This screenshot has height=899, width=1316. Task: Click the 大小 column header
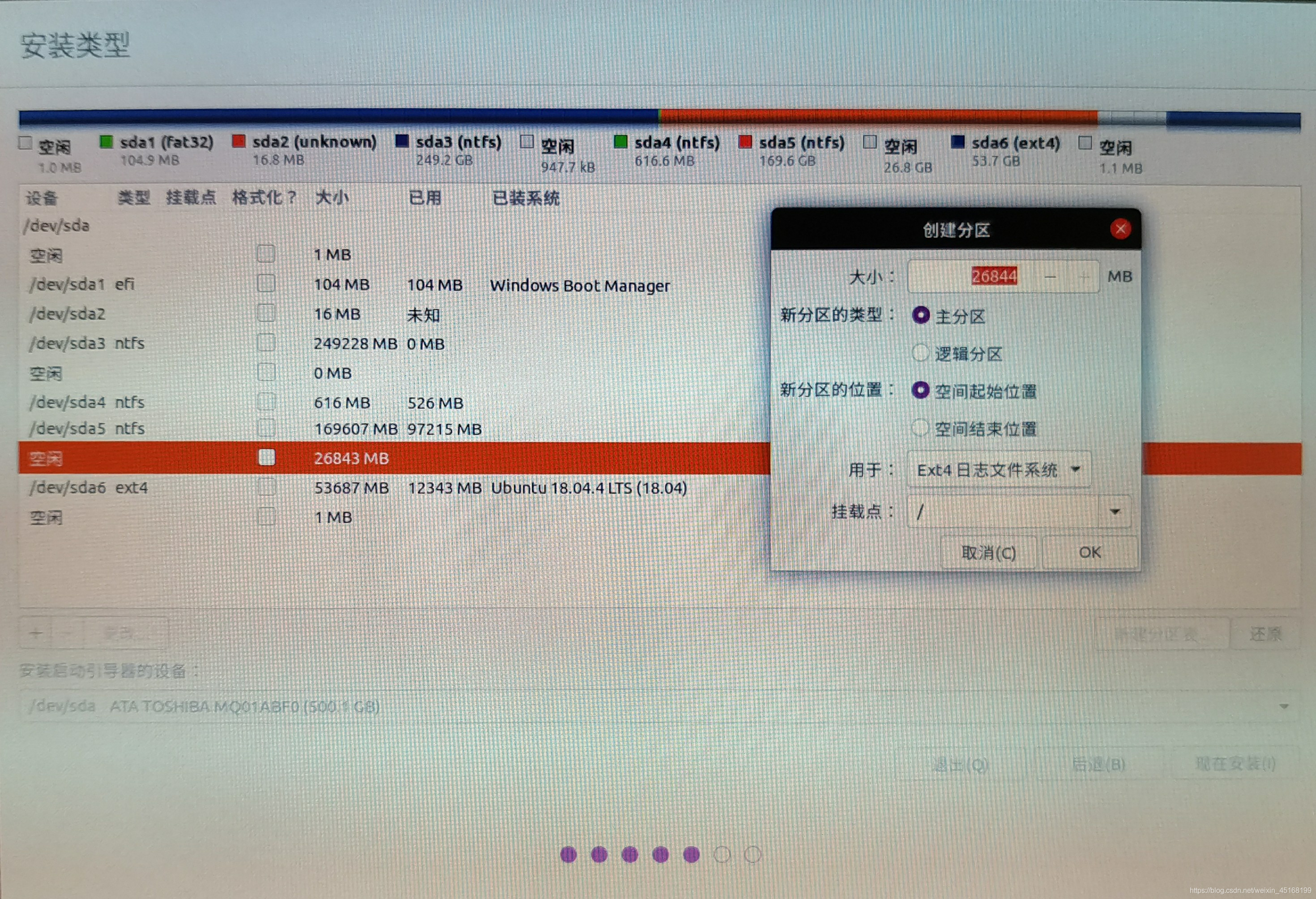(332, 198)
